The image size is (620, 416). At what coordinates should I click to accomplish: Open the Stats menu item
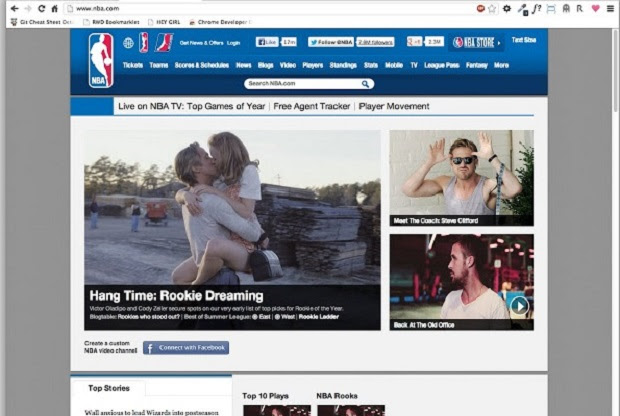(370, 65)
